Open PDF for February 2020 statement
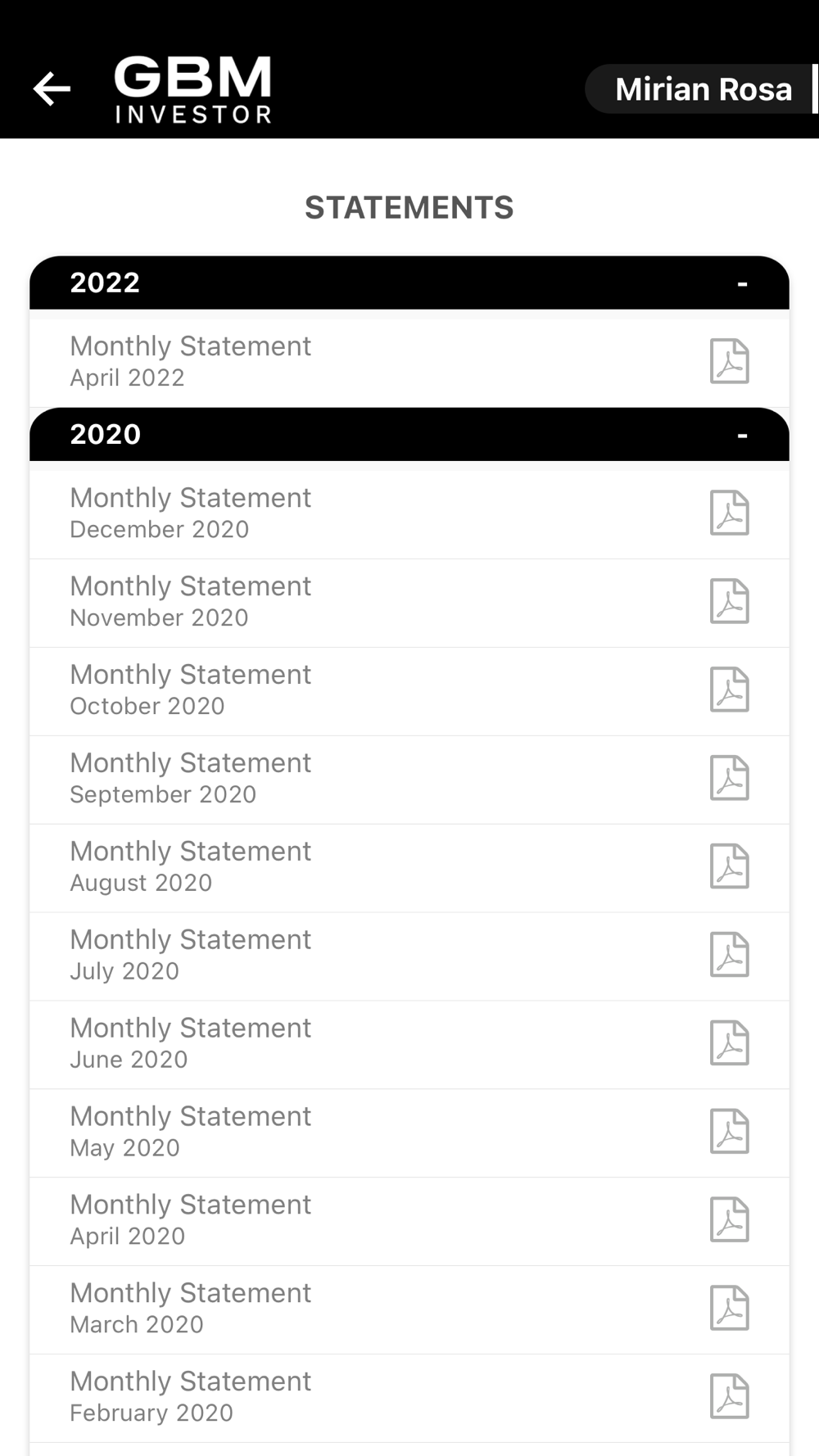Viewport: 819px width, 1456px height. (x=729, y=1396)
